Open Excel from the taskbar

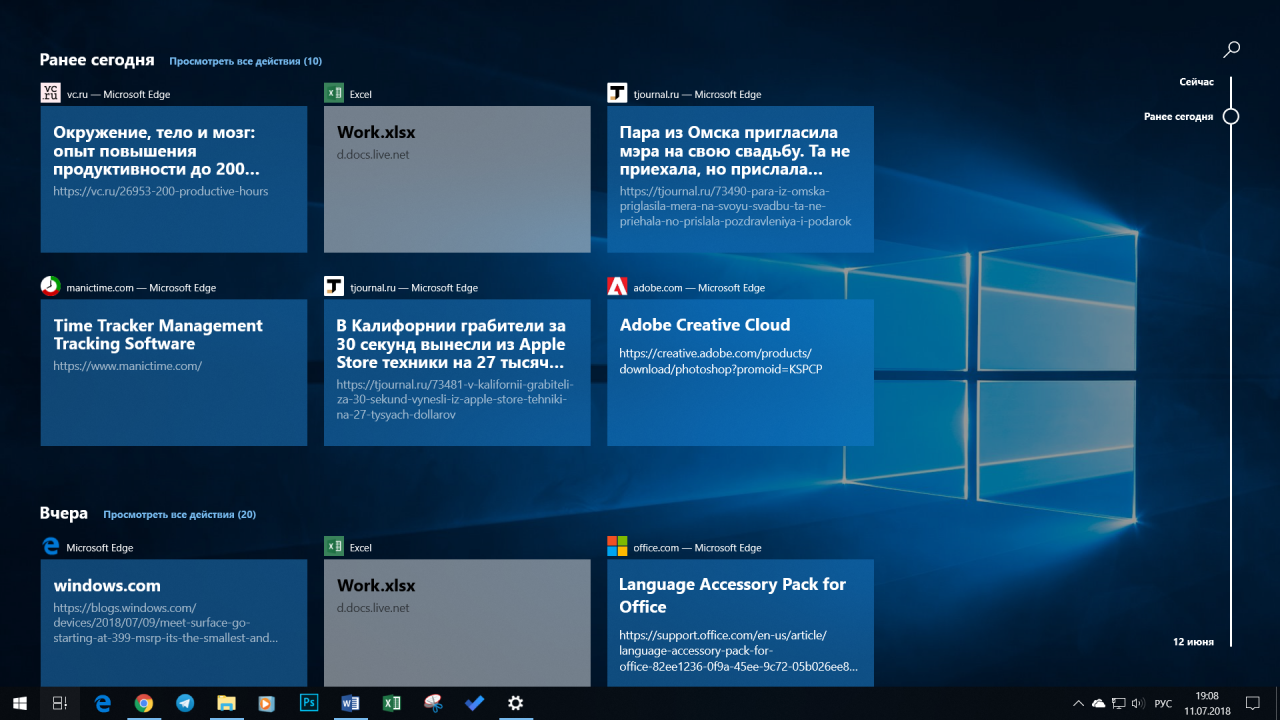point(391,703)
